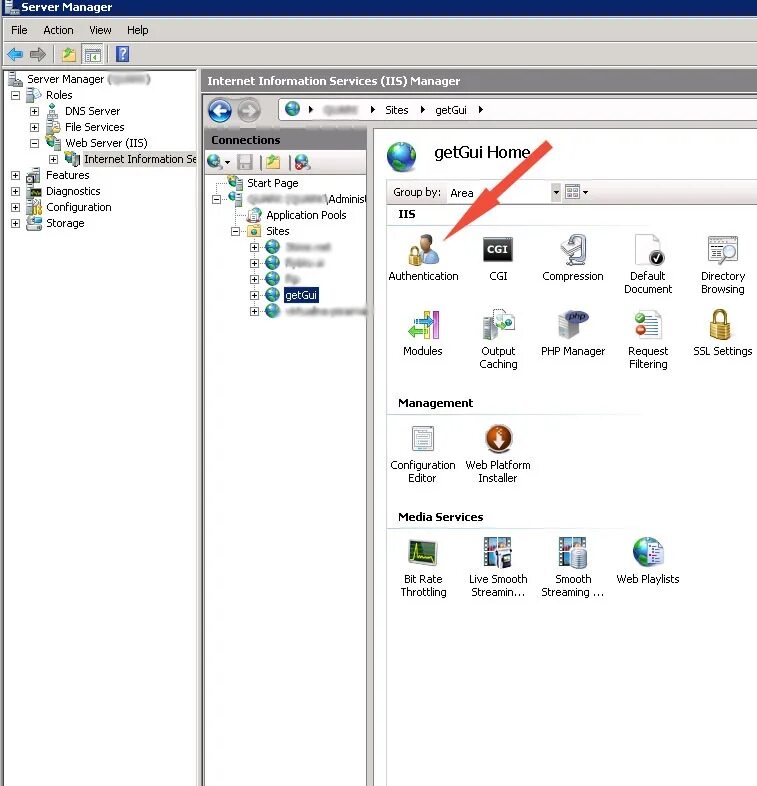Image resolution: width=757 pixels, height=786 pixels.
Task: Expand the Features node
Action: 16,175
